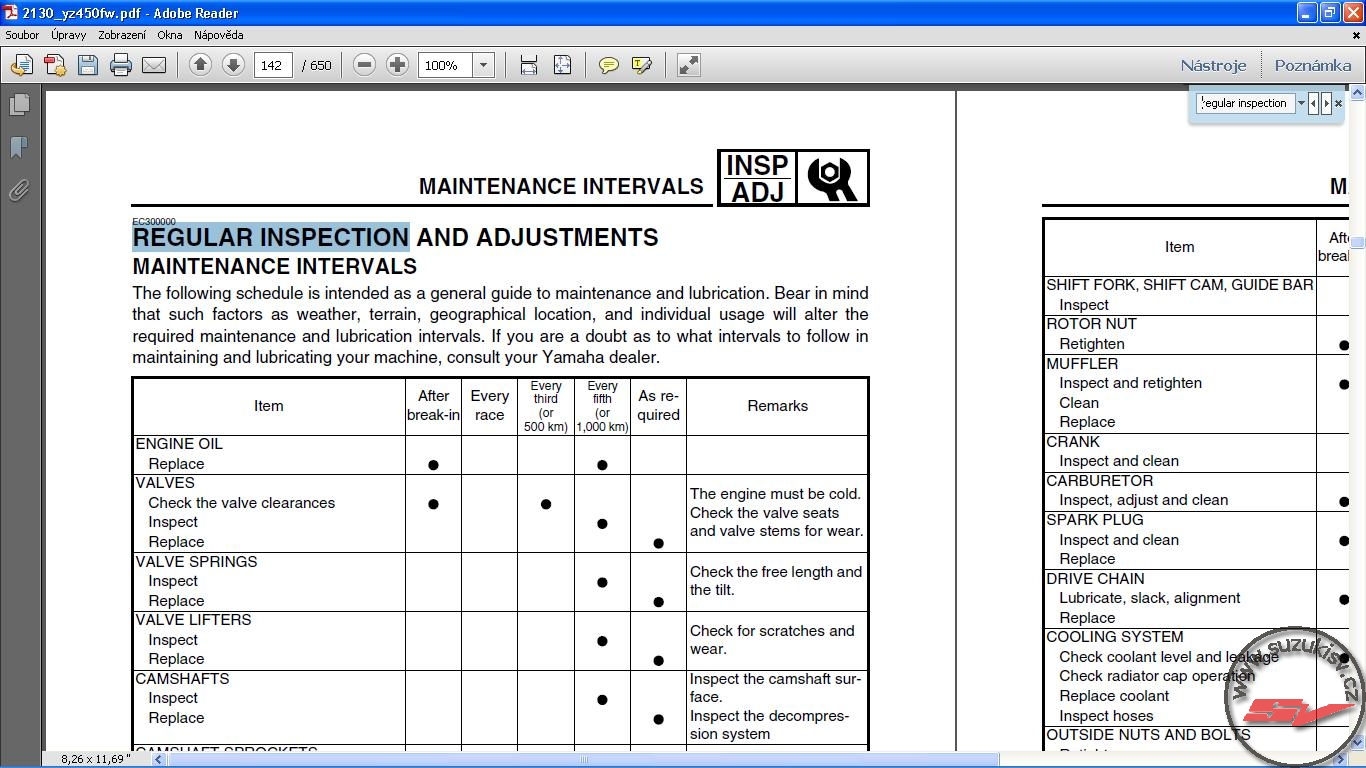Click the 'ROTOR NUT' row on right page
1366x768 pixels.
tap(1091, 324)
